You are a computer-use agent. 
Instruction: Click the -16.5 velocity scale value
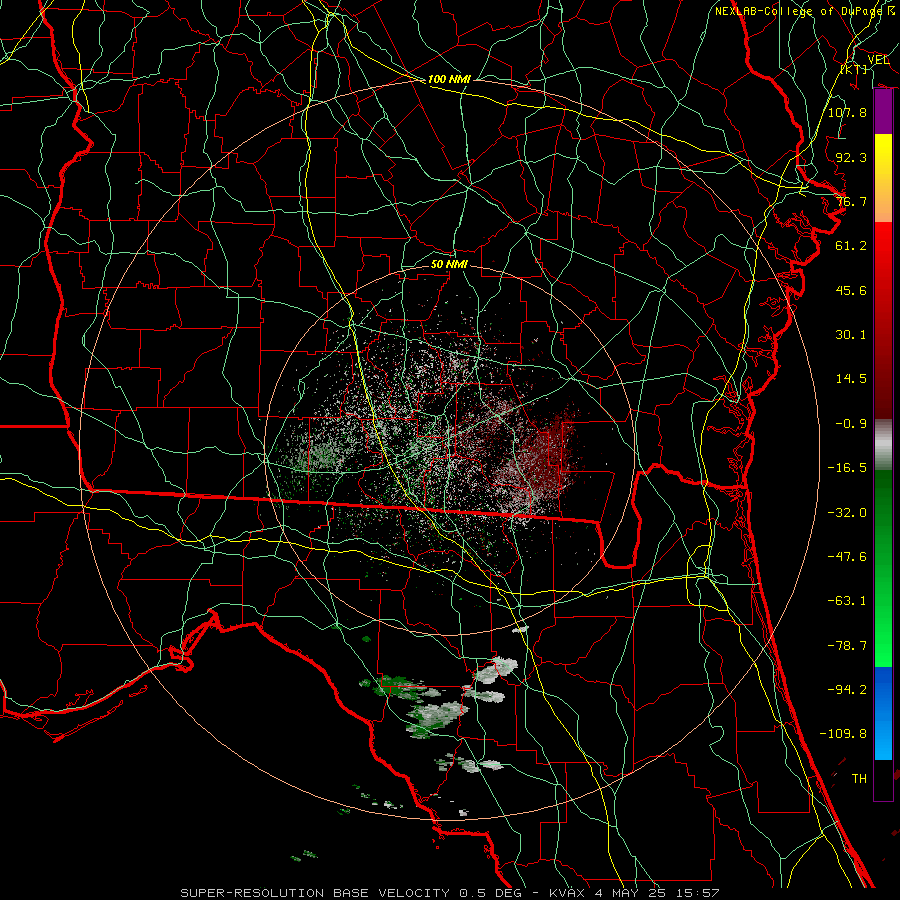click(x=847, y=468)
